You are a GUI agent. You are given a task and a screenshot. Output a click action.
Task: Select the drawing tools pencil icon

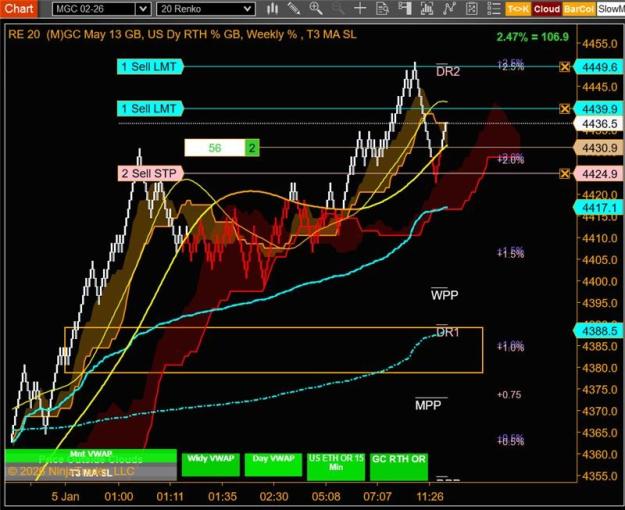pyautogui.click(x=294, y=9)
